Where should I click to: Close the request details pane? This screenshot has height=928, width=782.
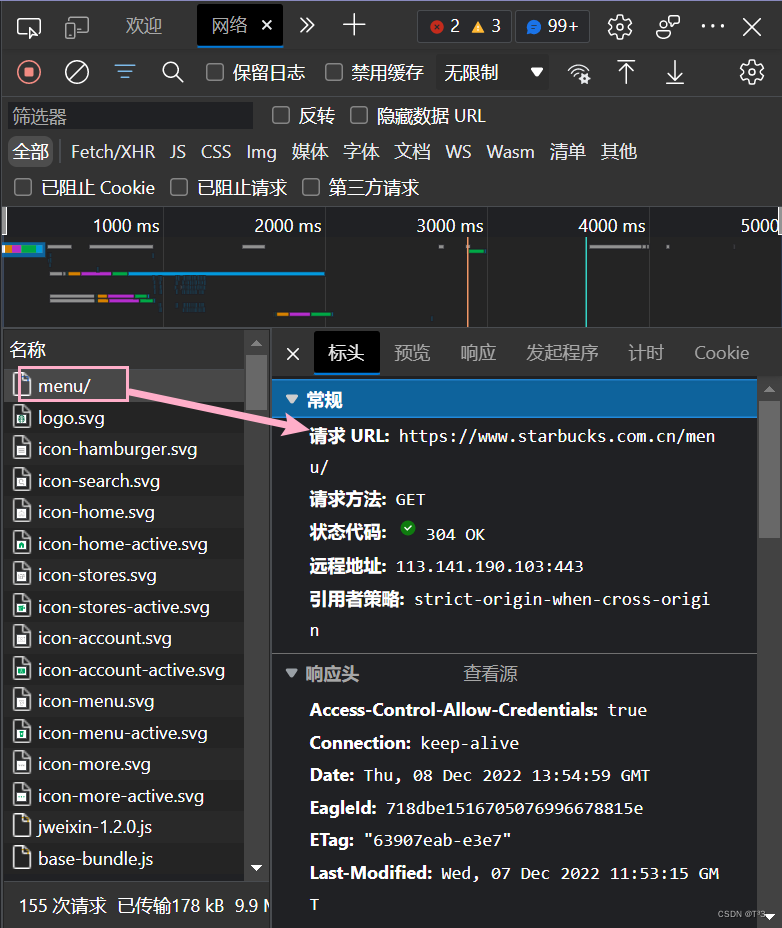pyautogui.click(x=292, y=354)
